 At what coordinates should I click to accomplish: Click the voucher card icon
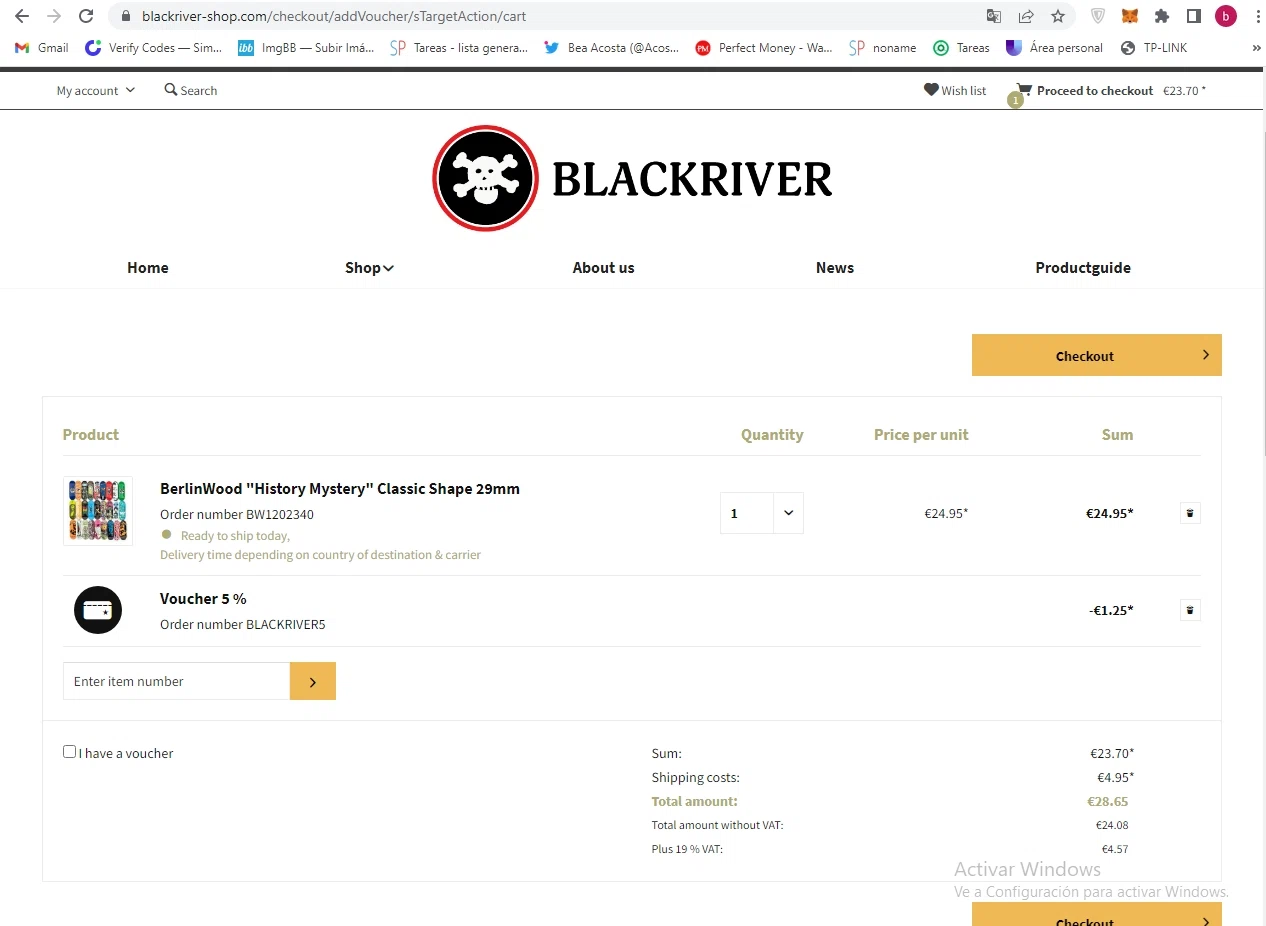click(98, 610)
